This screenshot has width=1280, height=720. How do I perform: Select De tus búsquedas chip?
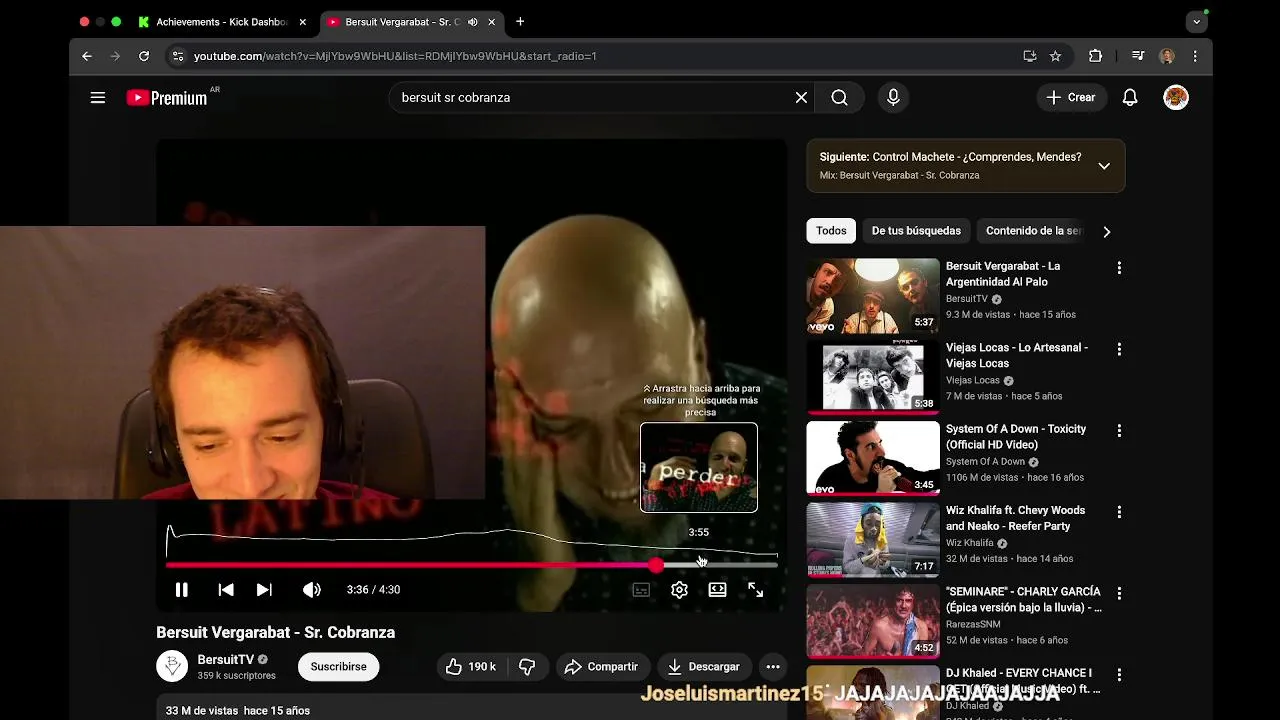(x=916, y=231)
